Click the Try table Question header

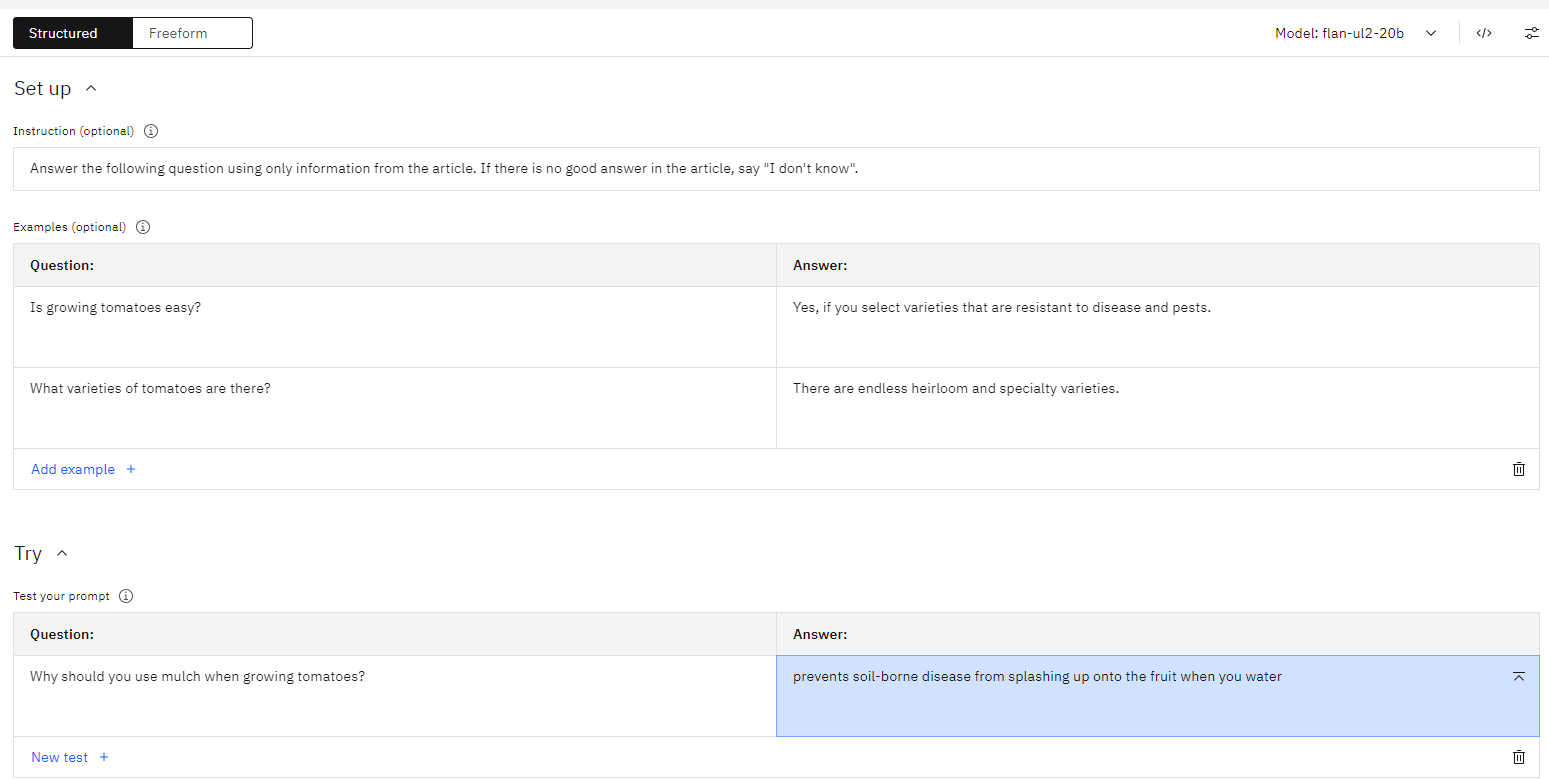point(395,634)
